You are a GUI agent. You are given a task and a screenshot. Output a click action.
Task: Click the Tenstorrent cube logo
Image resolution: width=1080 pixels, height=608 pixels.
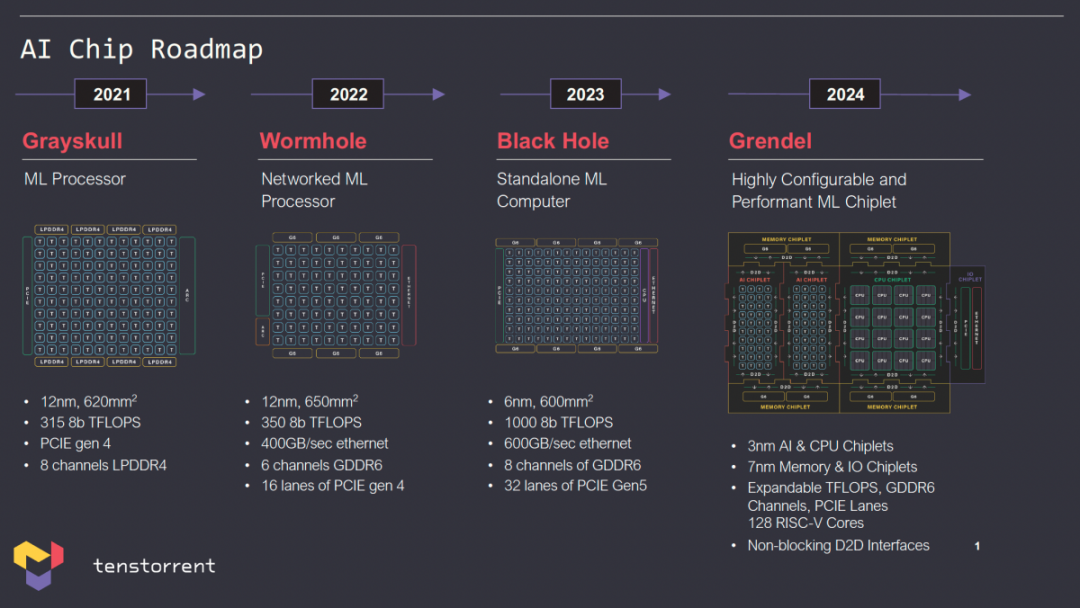(x=38, y=565)
